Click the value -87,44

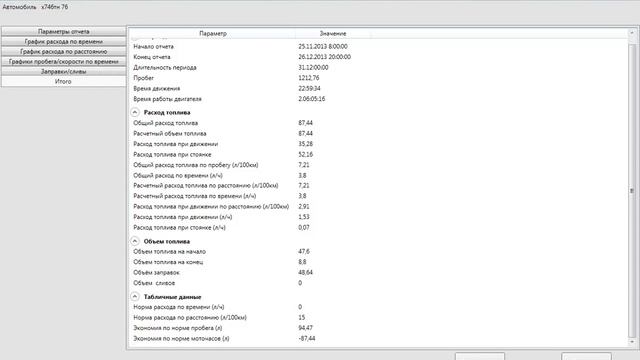[x=307, y=339]
